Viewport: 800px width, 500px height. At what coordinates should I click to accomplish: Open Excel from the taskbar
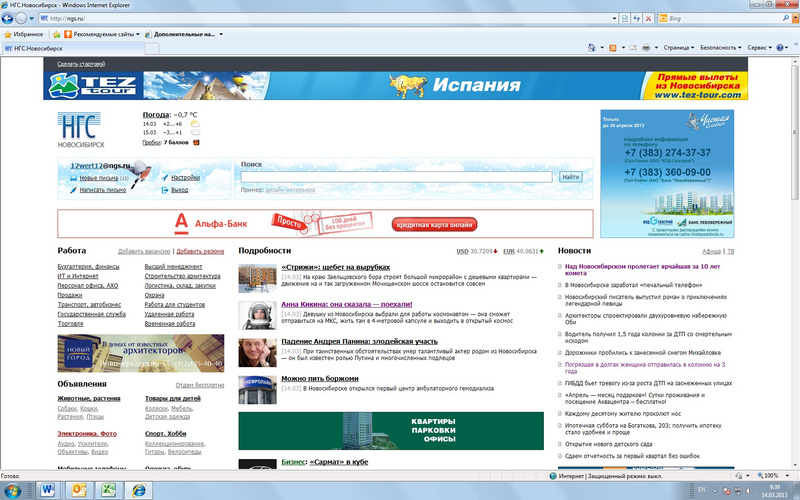point(109,490)
